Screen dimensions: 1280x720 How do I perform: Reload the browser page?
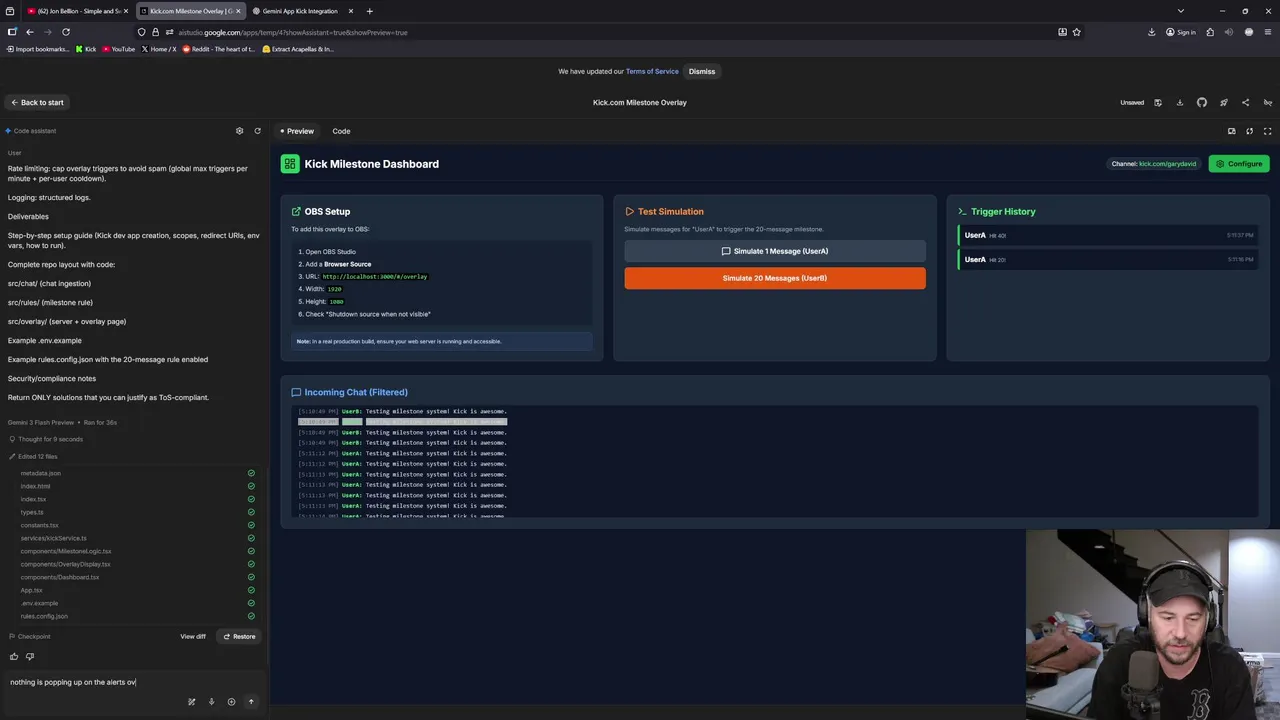pos(66,32)
